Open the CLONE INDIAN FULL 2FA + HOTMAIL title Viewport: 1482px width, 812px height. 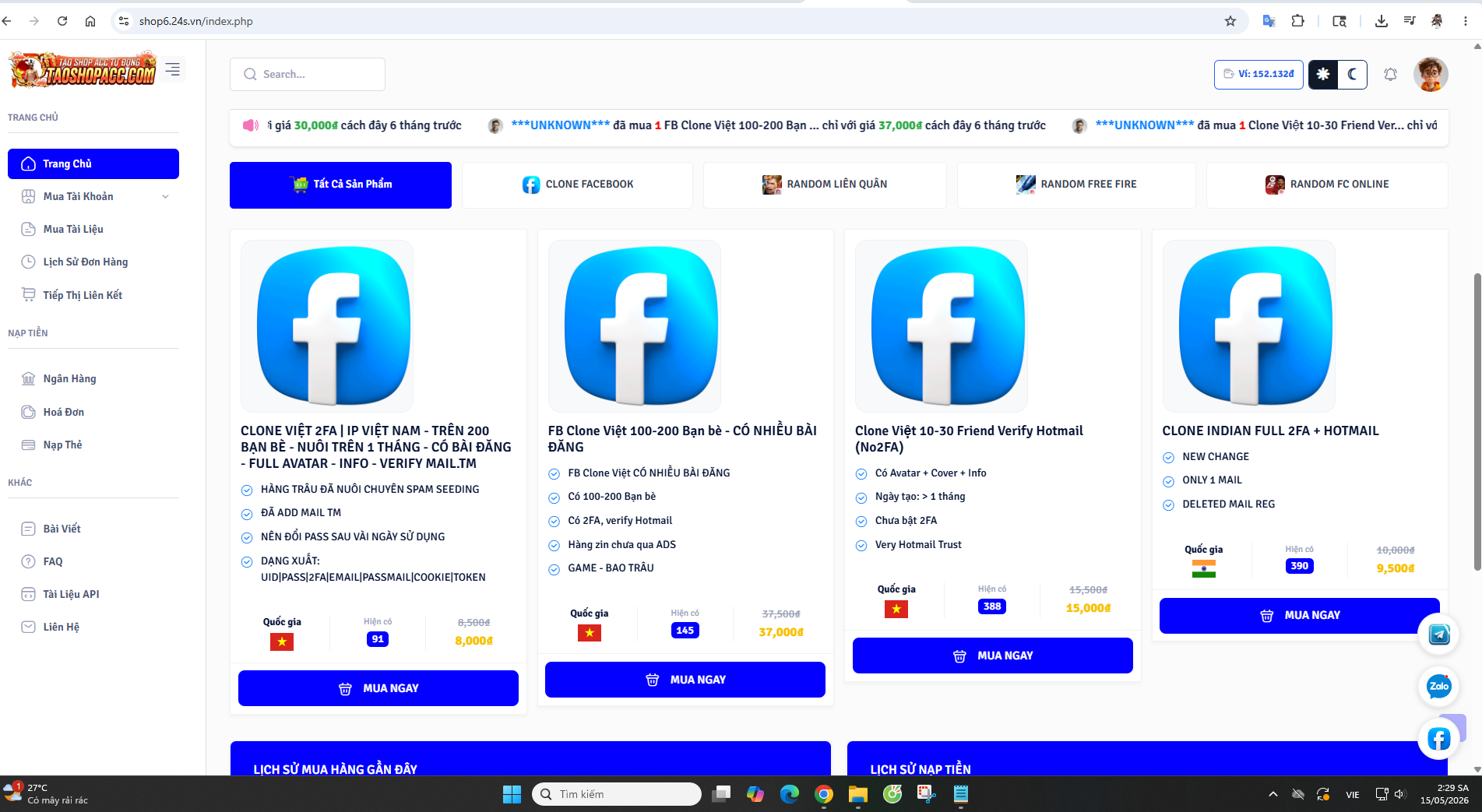click(x=1271, y=431)
